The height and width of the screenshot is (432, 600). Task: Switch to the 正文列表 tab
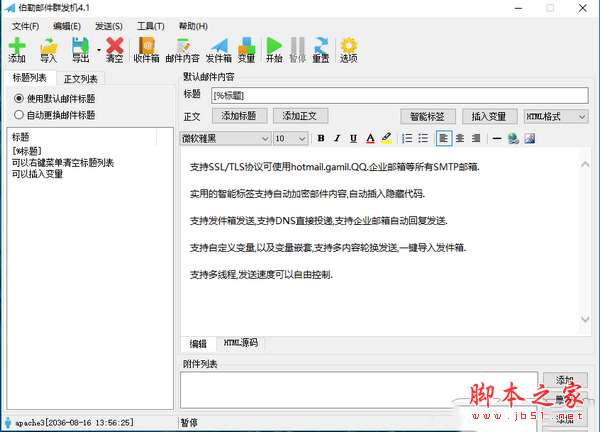(80, 78)
